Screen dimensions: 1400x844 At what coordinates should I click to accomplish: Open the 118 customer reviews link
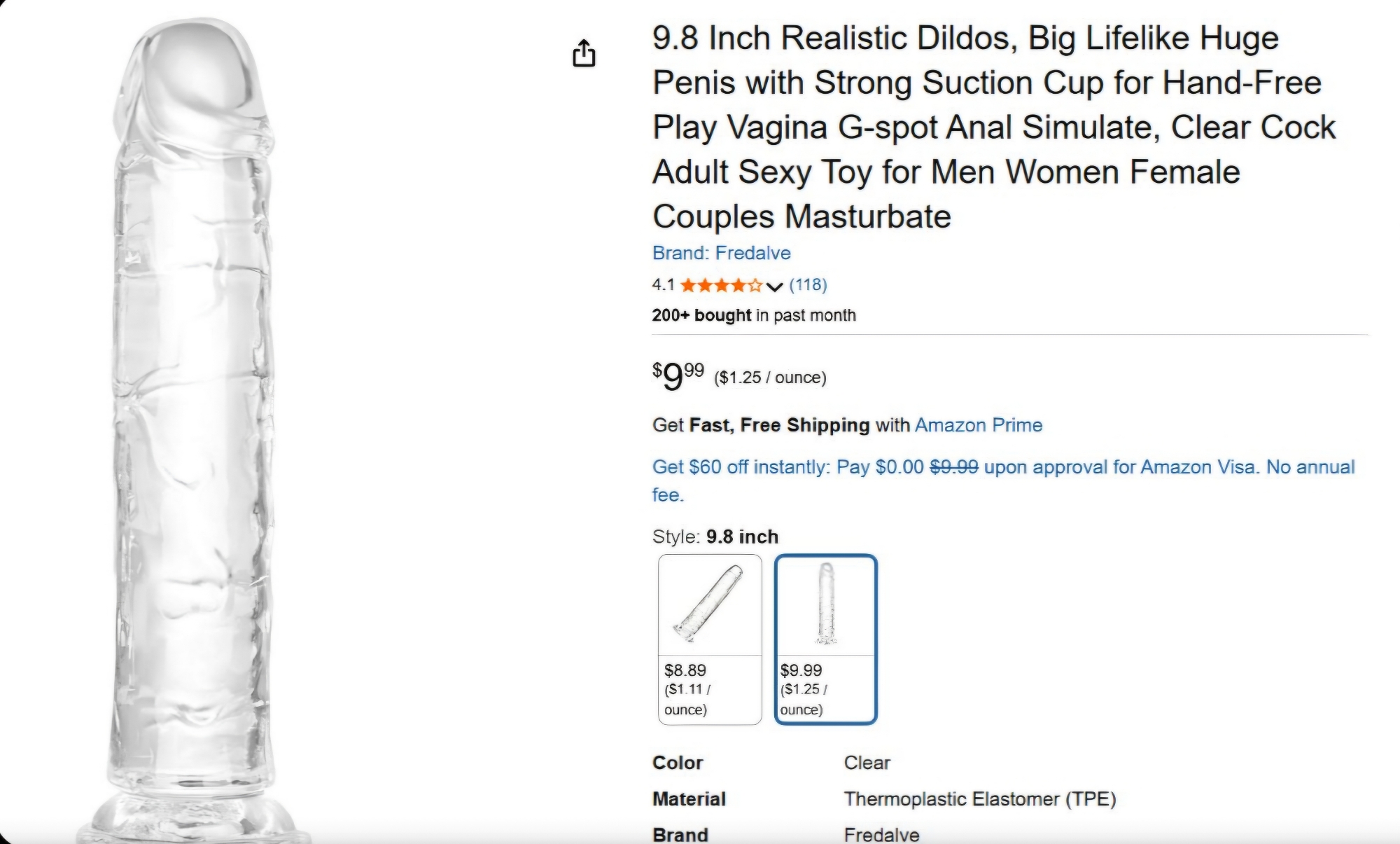tap(808, 284)
